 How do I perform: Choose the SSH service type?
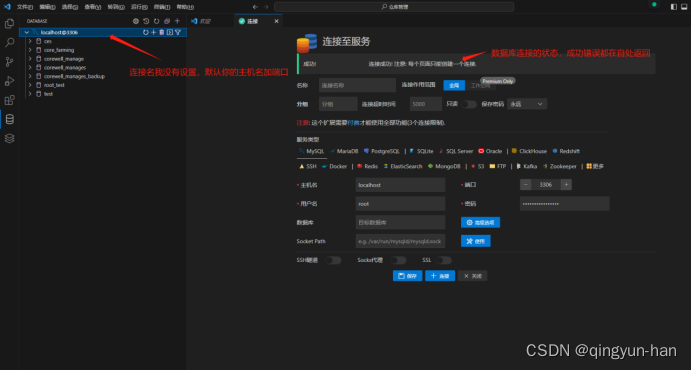pos(308,166)
